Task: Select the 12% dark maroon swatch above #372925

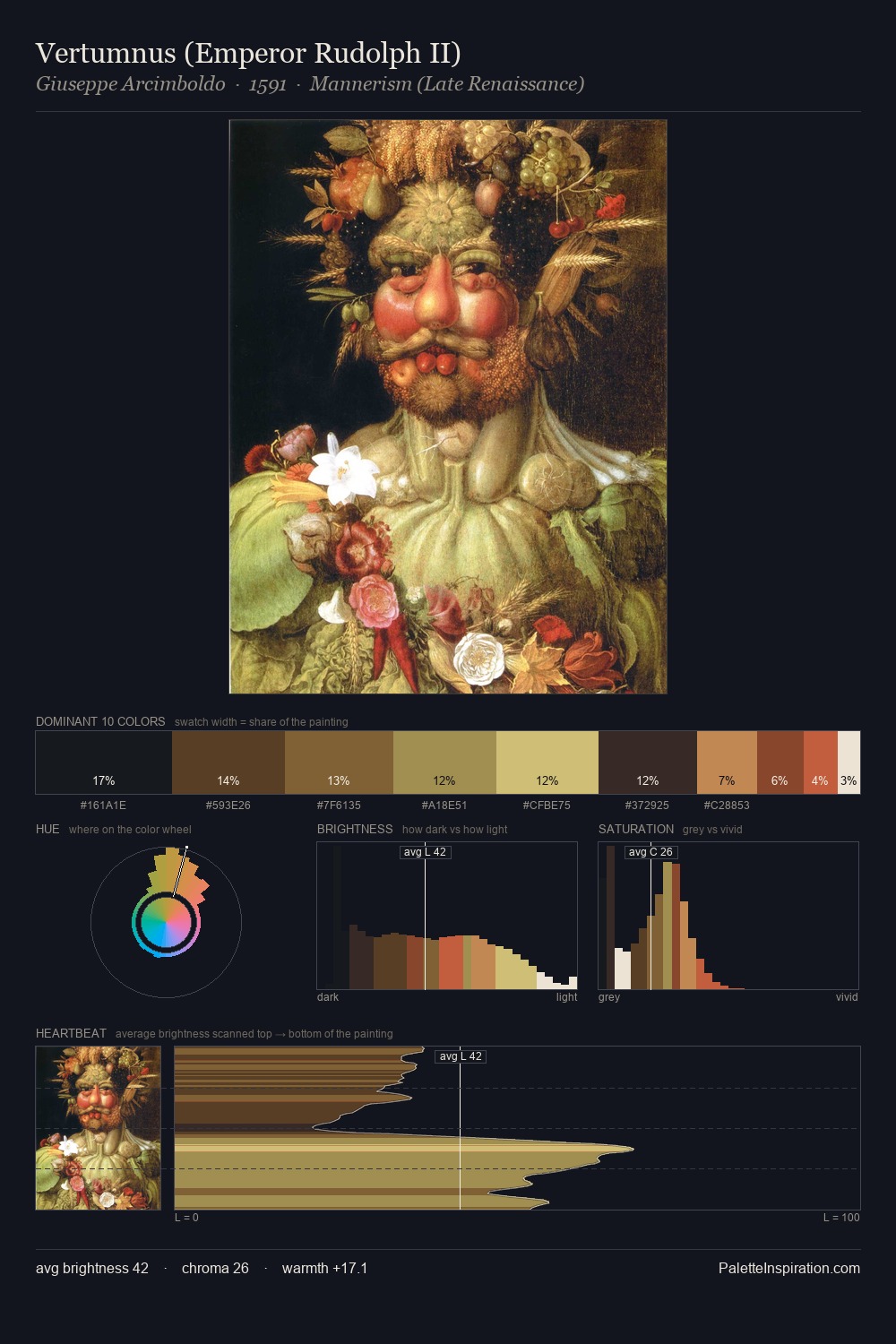Action: click(648, 762)
